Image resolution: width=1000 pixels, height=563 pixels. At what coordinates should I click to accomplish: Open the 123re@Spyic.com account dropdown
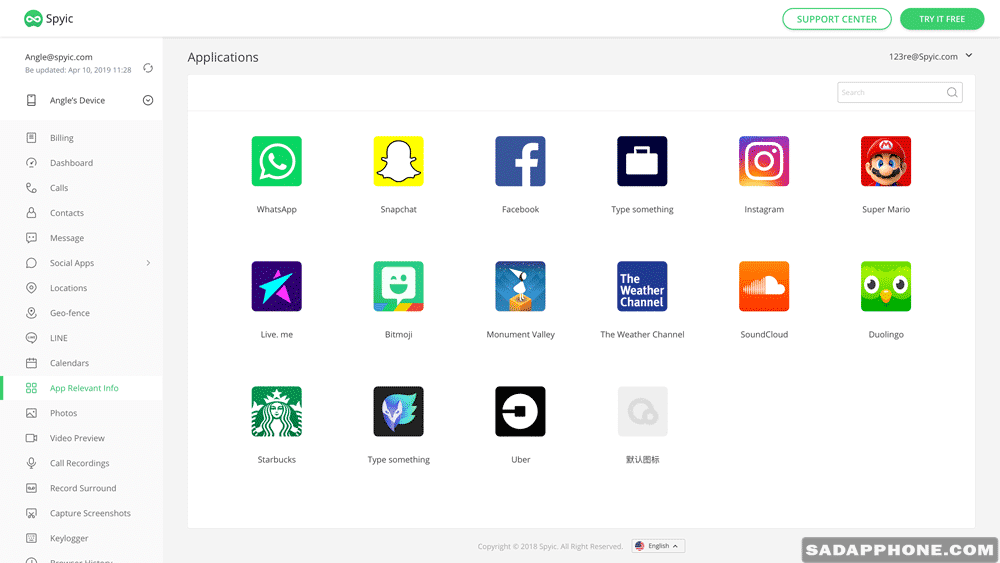969,56
